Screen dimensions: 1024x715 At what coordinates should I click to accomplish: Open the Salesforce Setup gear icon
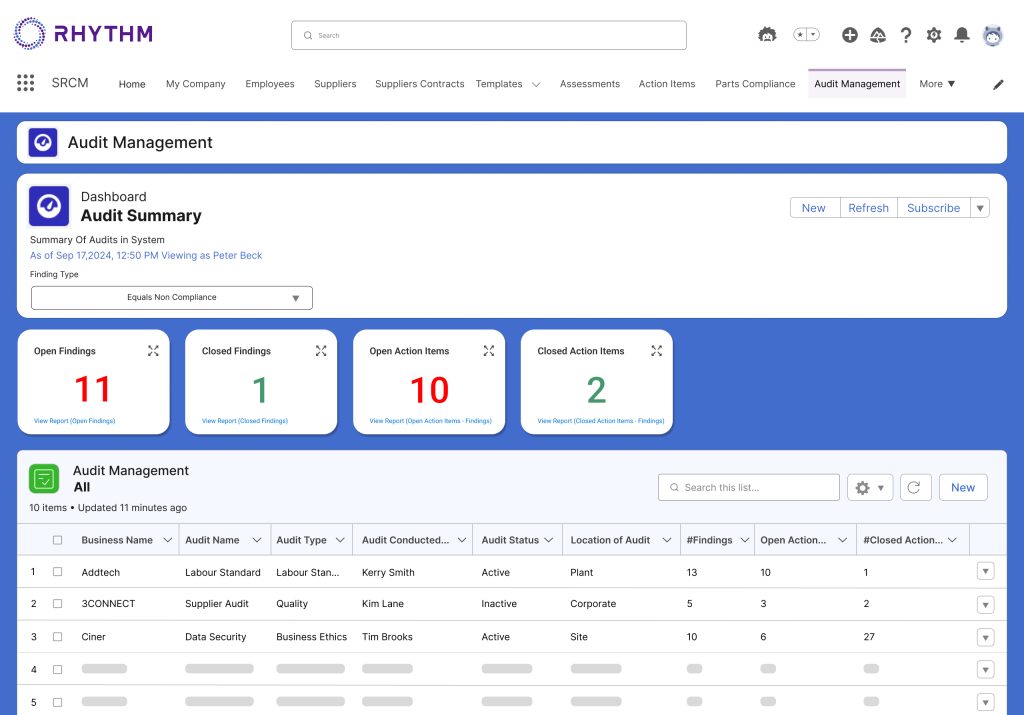point(934,34)
